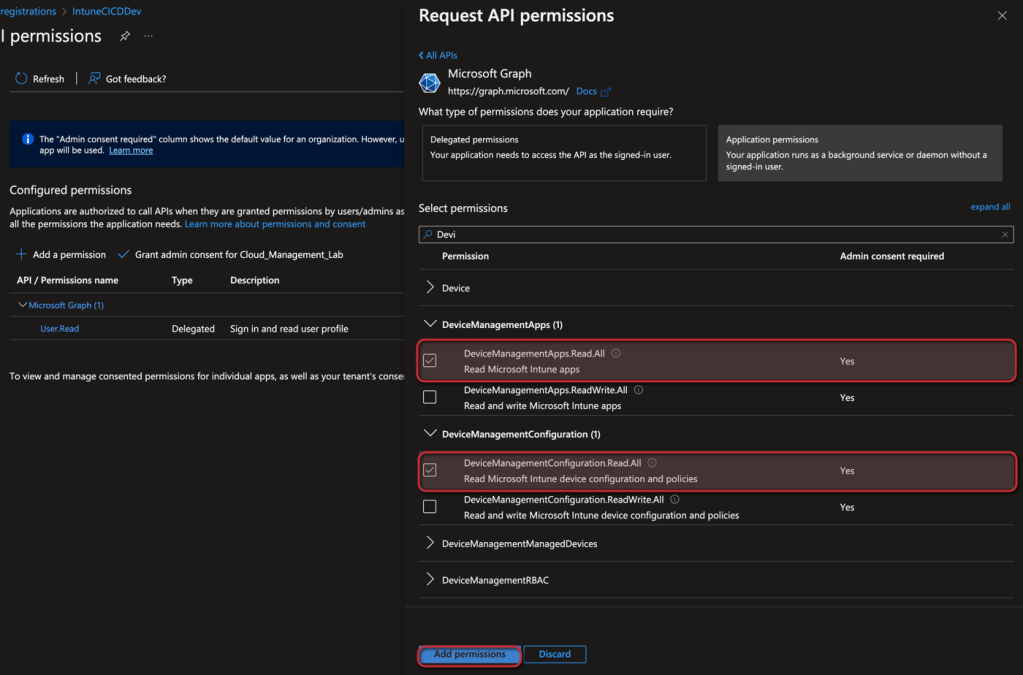Clear the permissions search box text
Viewport: 1023px width, 675px height.
tap(1005, 235)
